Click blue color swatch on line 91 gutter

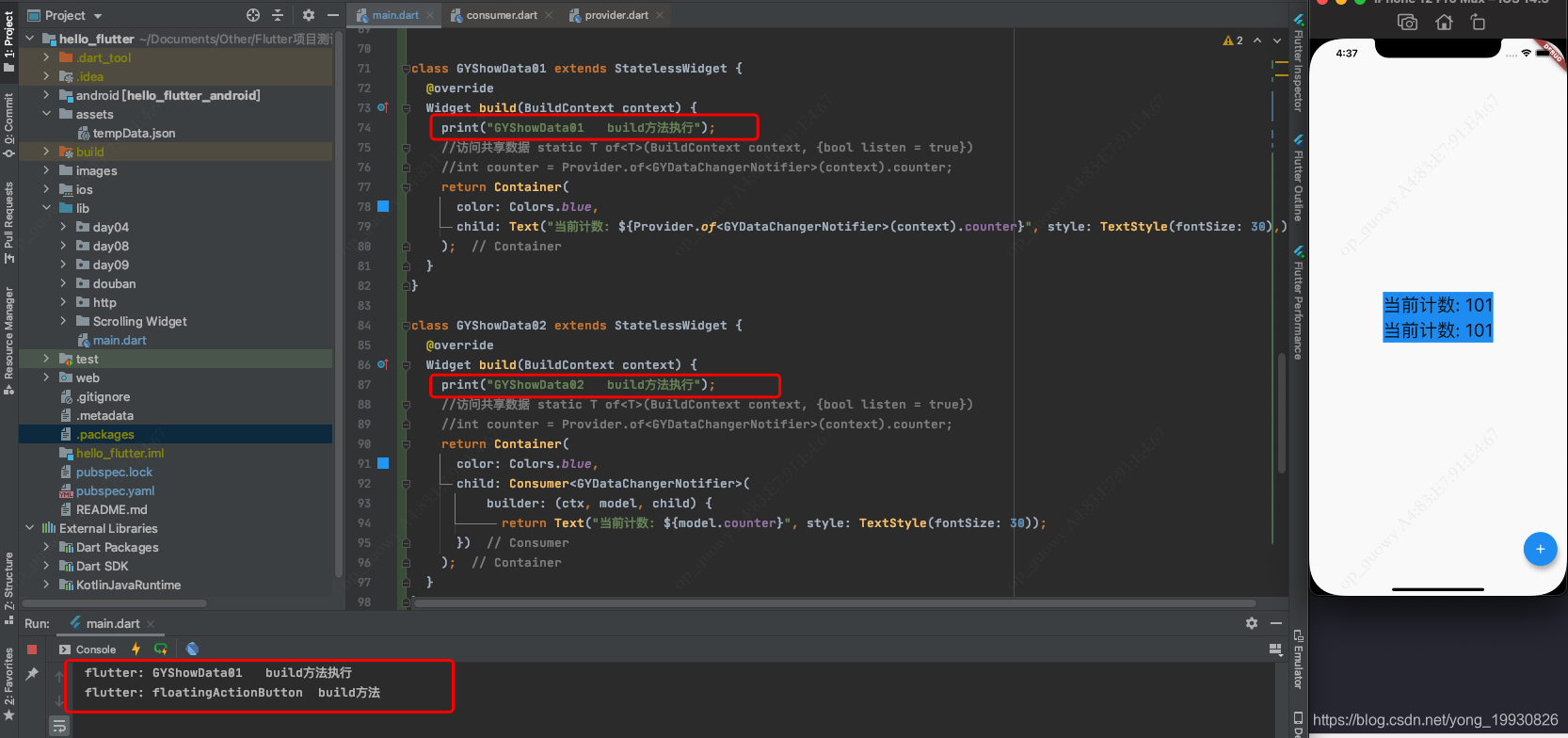click(383, 463)
